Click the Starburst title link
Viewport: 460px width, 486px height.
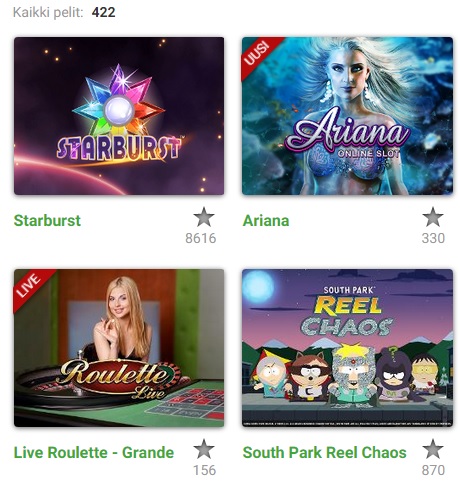pyautogui.click(x=47, y=221)
